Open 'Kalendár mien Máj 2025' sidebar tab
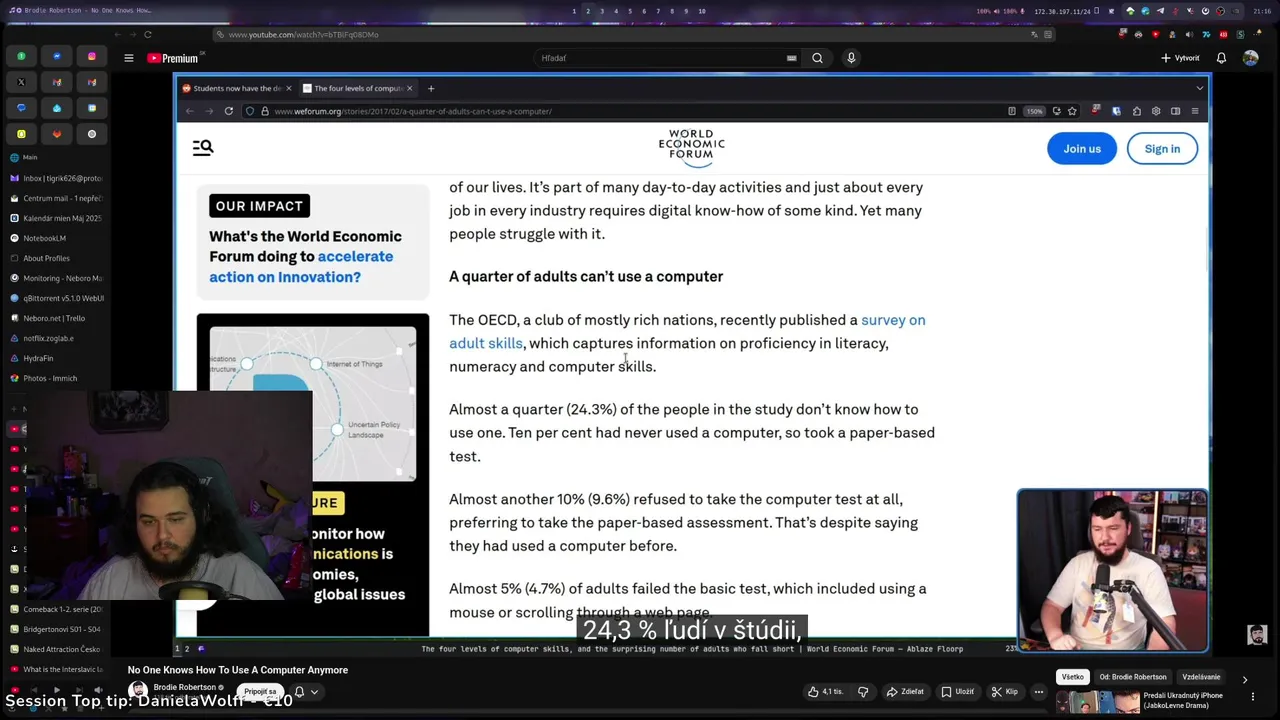1280x720 pixels. 57,218
